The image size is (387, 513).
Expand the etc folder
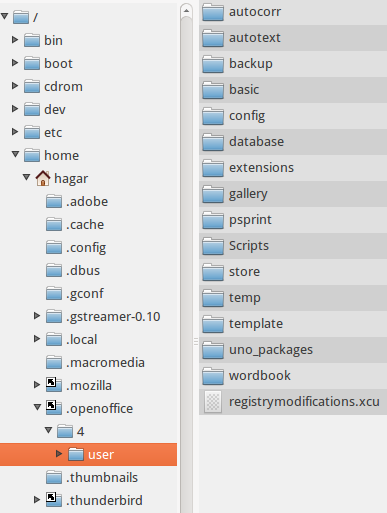(15, 132)
